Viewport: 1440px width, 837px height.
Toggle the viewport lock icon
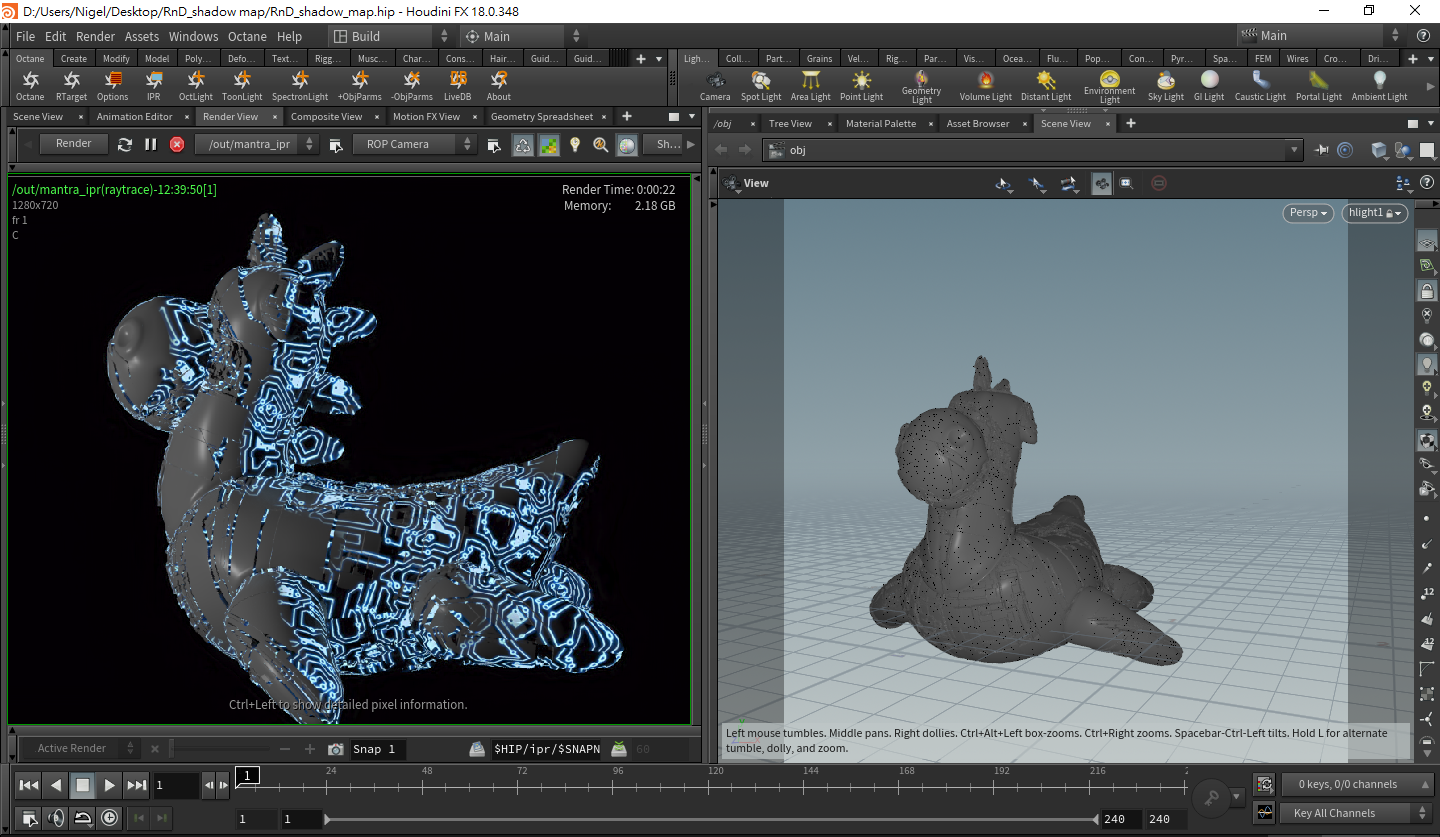[1427, 290]
